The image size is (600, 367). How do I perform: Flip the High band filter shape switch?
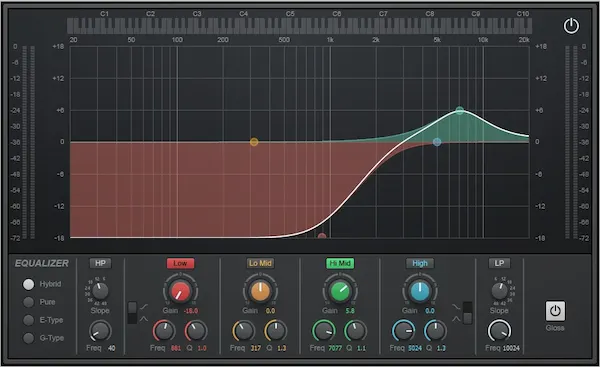pyautogui.click(x=467, y=313)
